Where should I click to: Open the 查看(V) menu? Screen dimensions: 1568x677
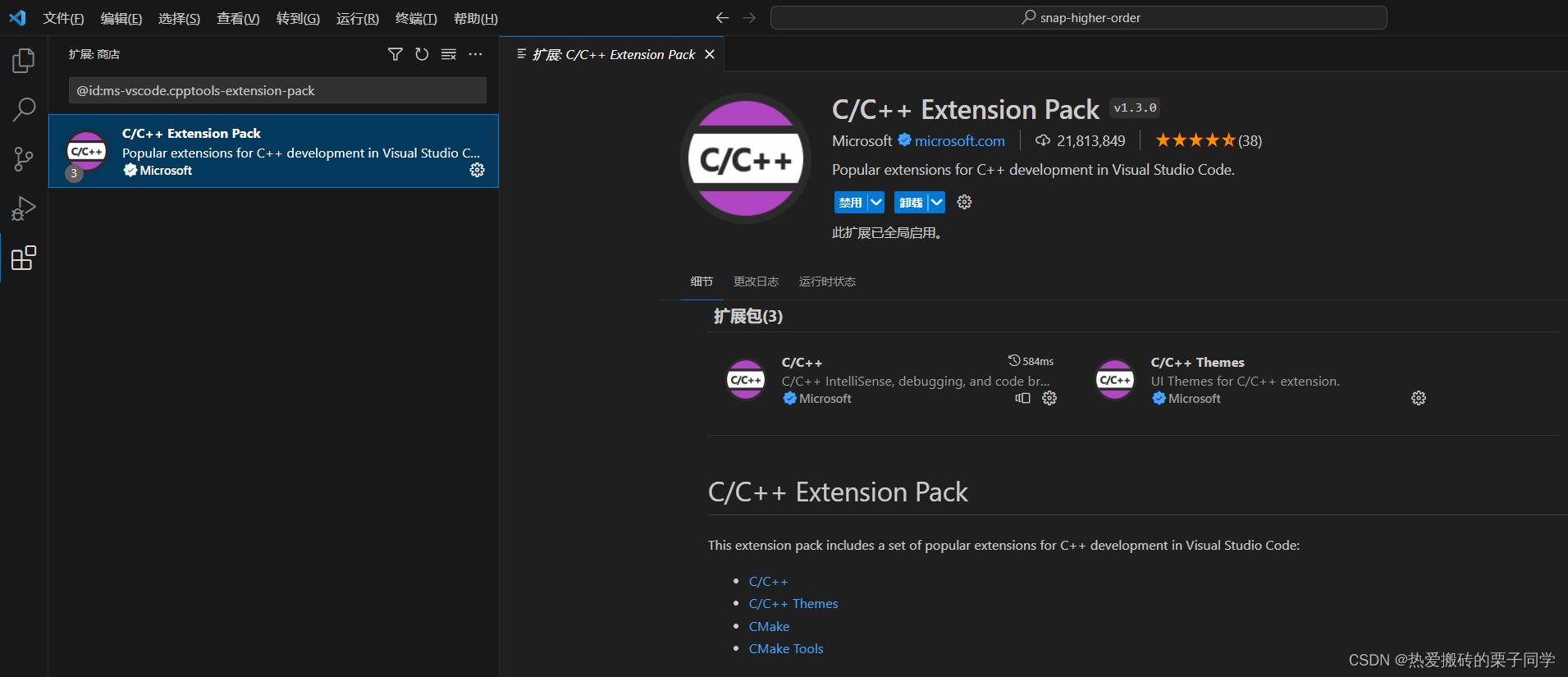[238, 18]
